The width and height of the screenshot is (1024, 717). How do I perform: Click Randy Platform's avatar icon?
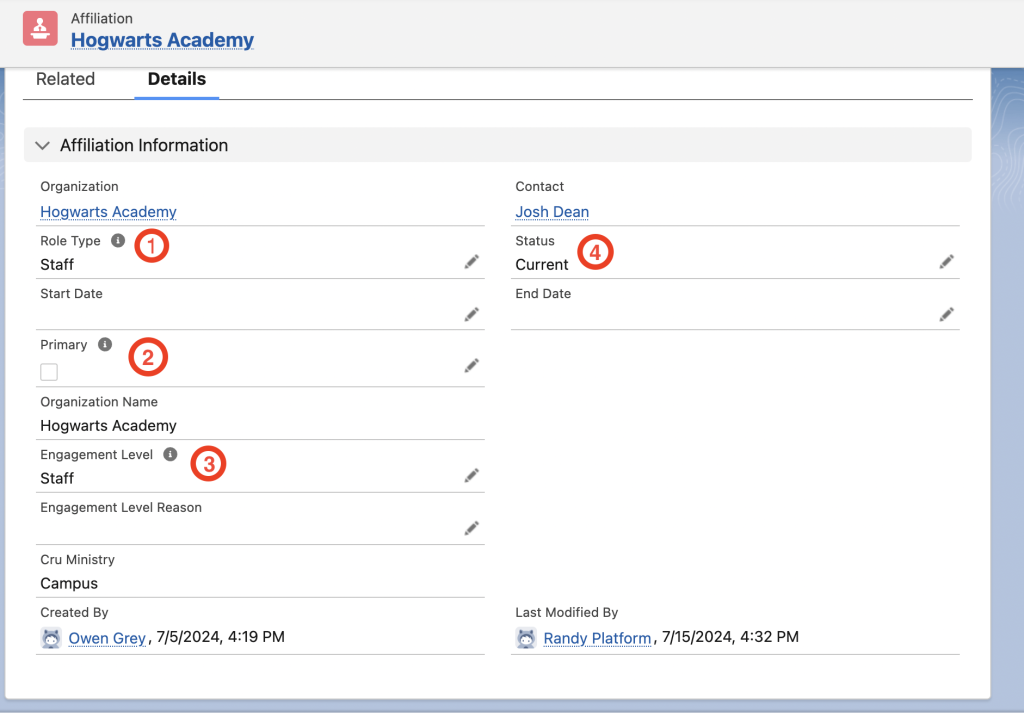(x=526, y=637)
